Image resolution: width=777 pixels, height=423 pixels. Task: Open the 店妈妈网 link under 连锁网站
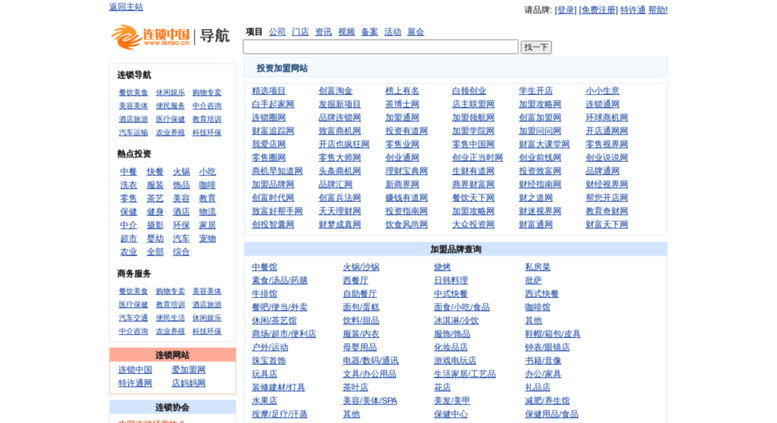pos(189,383)
